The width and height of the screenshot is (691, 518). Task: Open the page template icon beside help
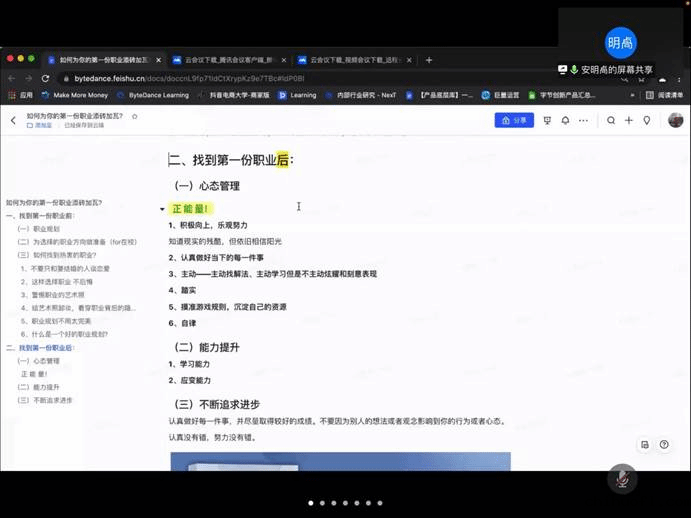[x=645, y=444]
